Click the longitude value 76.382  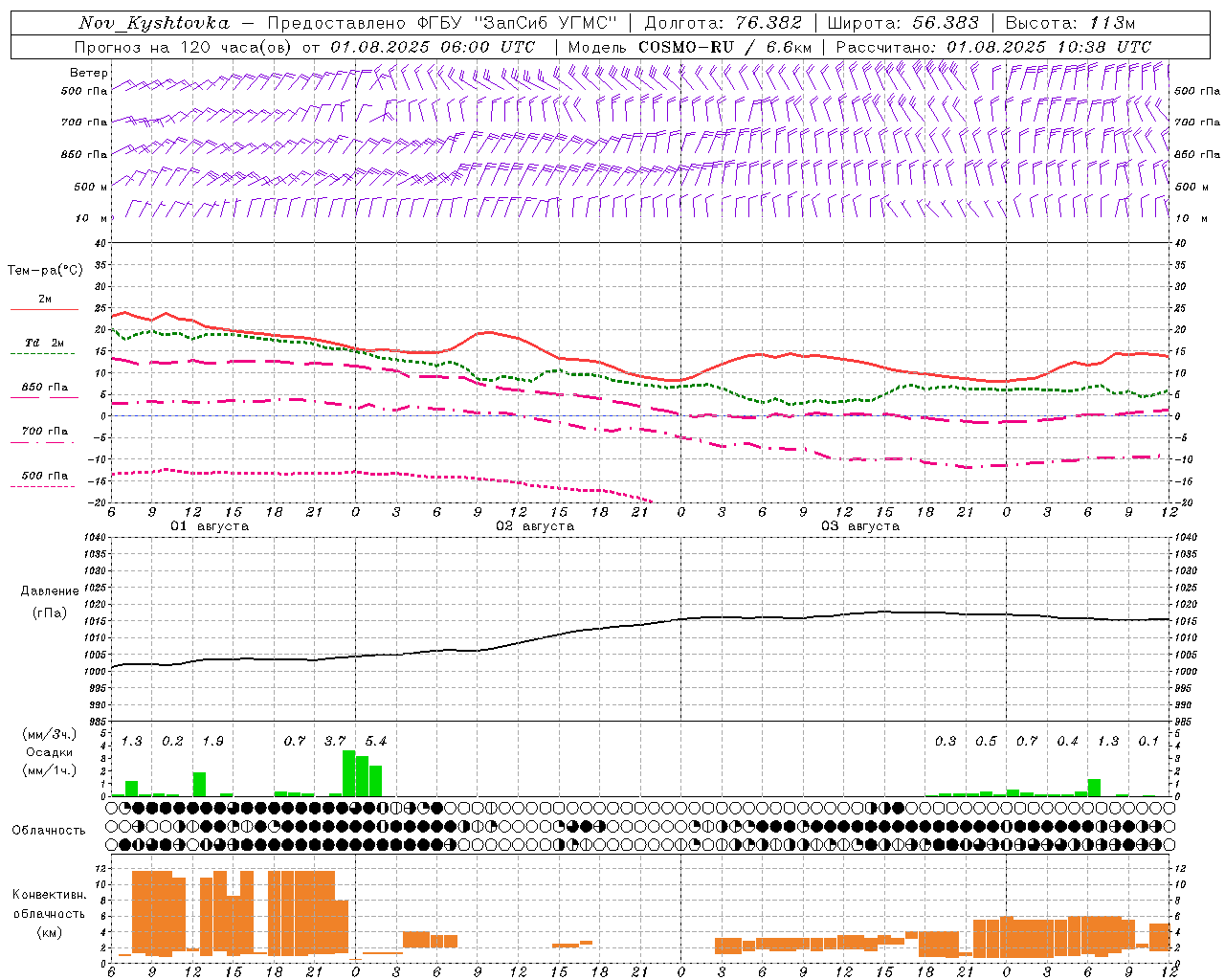[x=769, y=23]
